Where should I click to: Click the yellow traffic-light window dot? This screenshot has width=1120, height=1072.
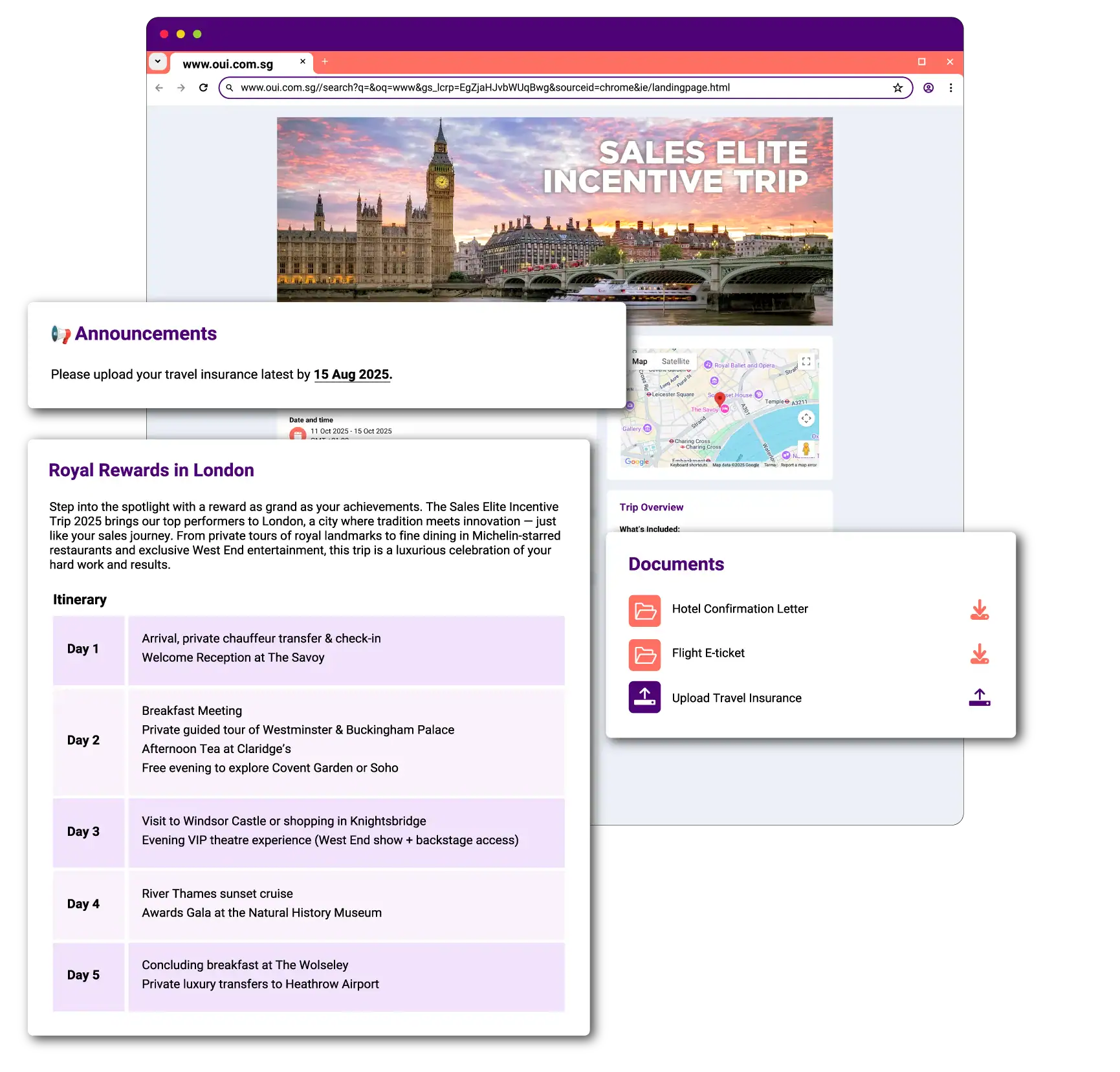pos(181,34)
